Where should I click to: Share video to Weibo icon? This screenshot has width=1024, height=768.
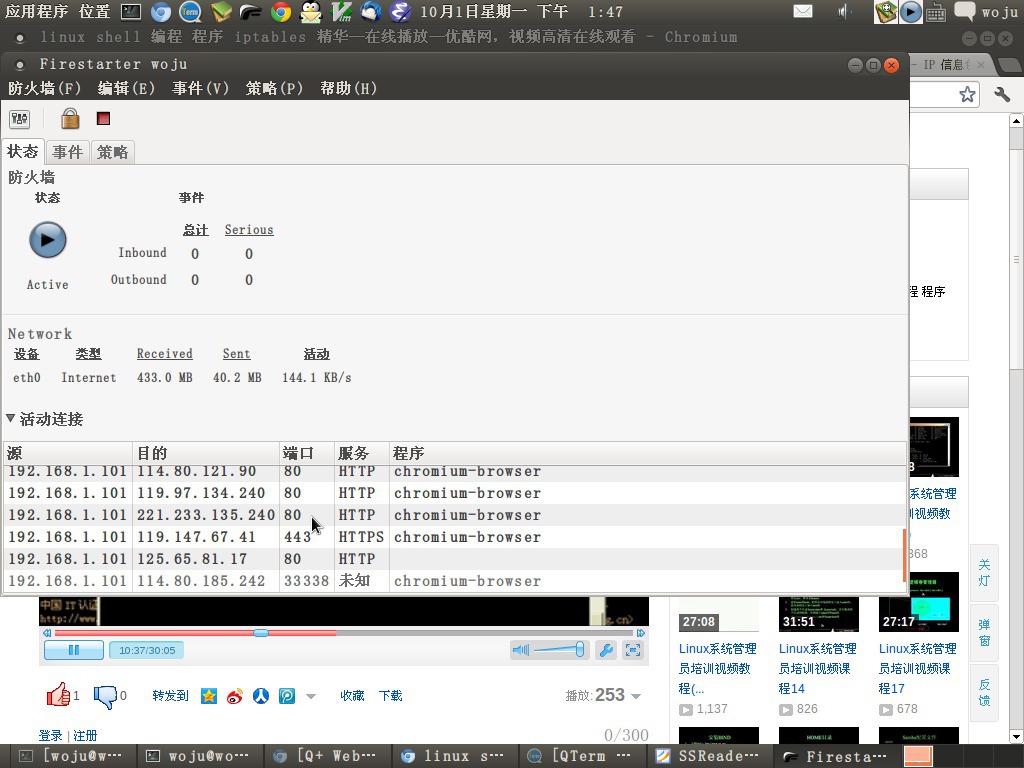tap(235, 696)
